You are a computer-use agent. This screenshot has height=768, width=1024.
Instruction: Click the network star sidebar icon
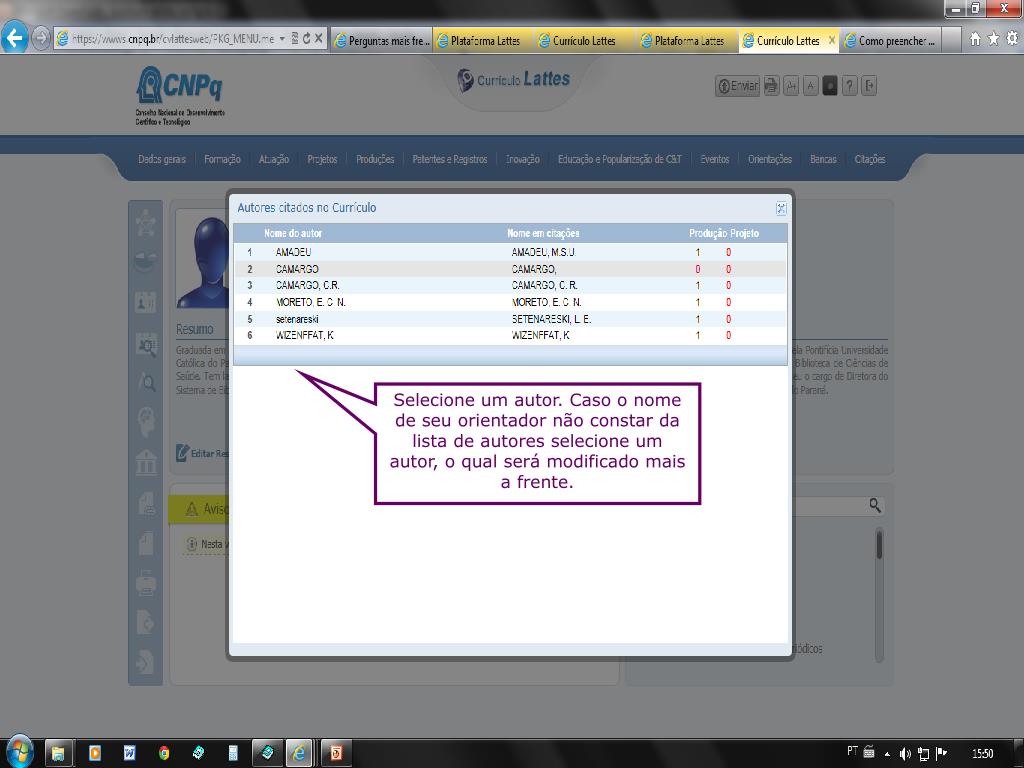[x=145, y=224]
